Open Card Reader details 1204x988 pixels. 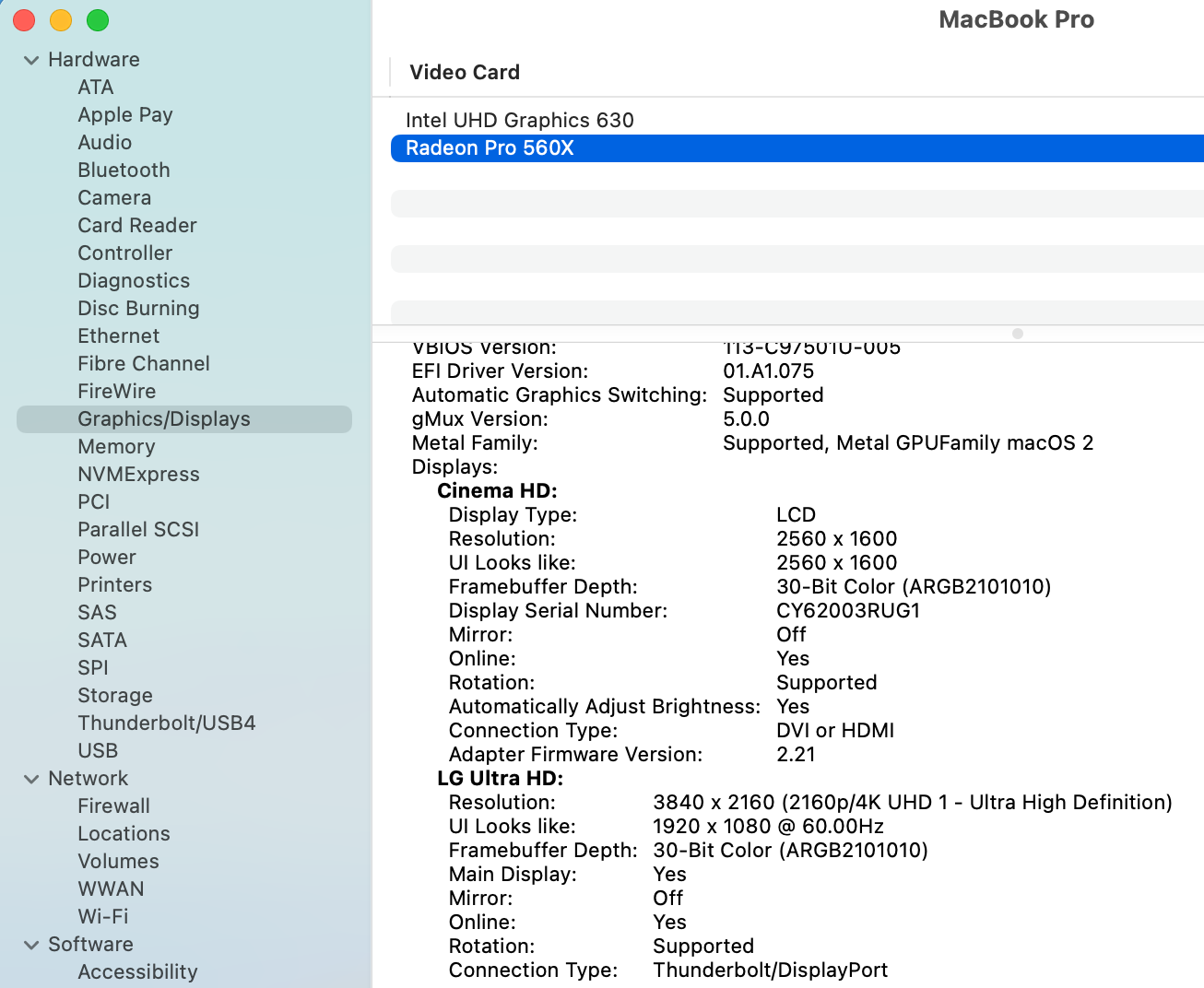click(x=137, y=226)
